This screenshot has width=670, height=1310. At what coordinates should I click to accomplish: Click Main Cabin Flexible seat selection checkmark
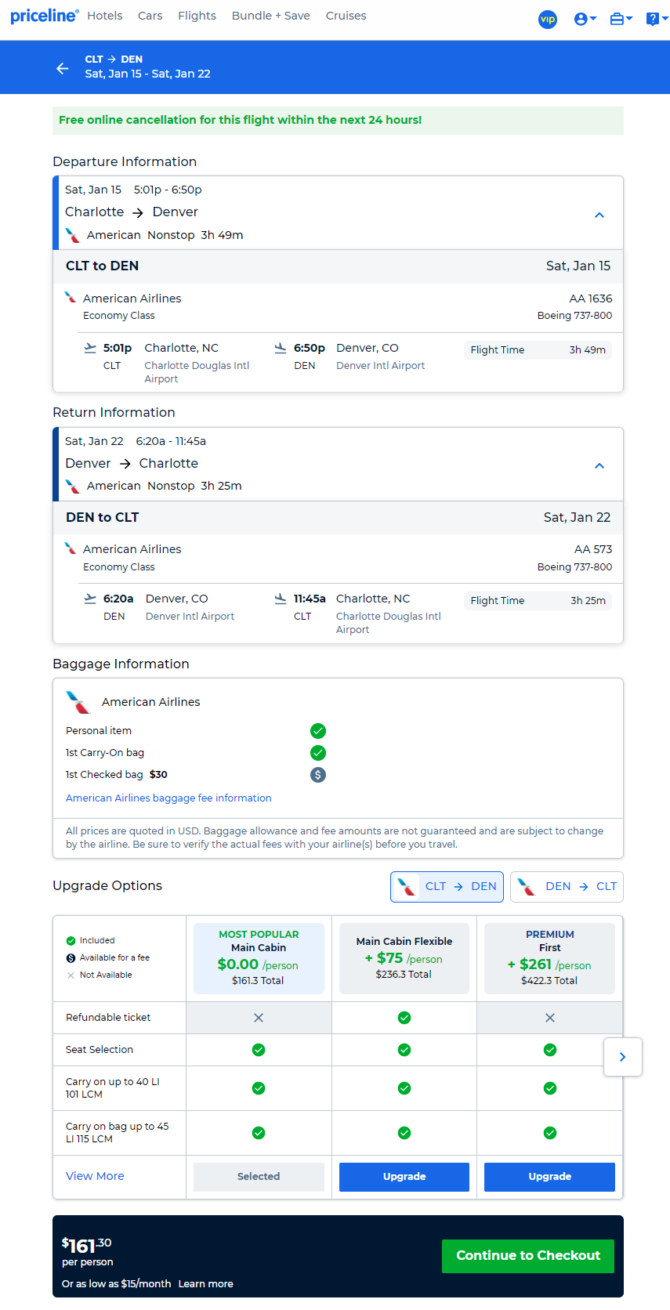coord(404,1050)
